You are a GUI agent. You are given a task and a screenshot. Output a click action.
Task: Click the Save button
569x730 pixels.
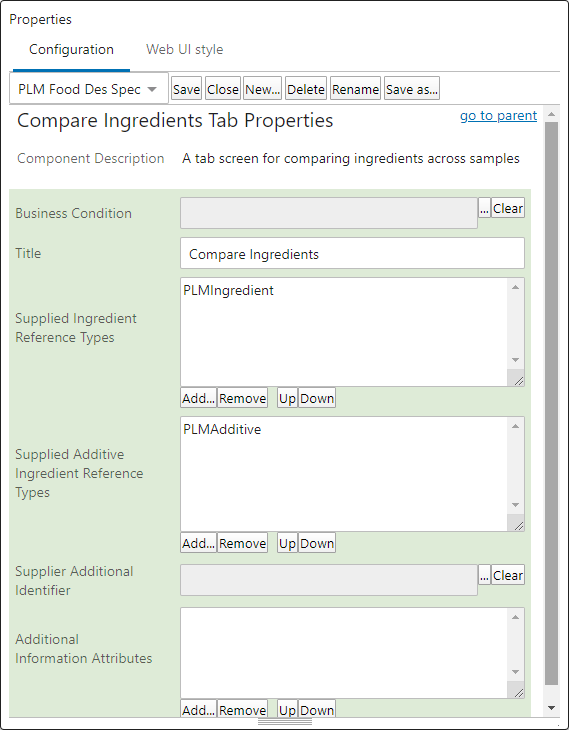186,89
